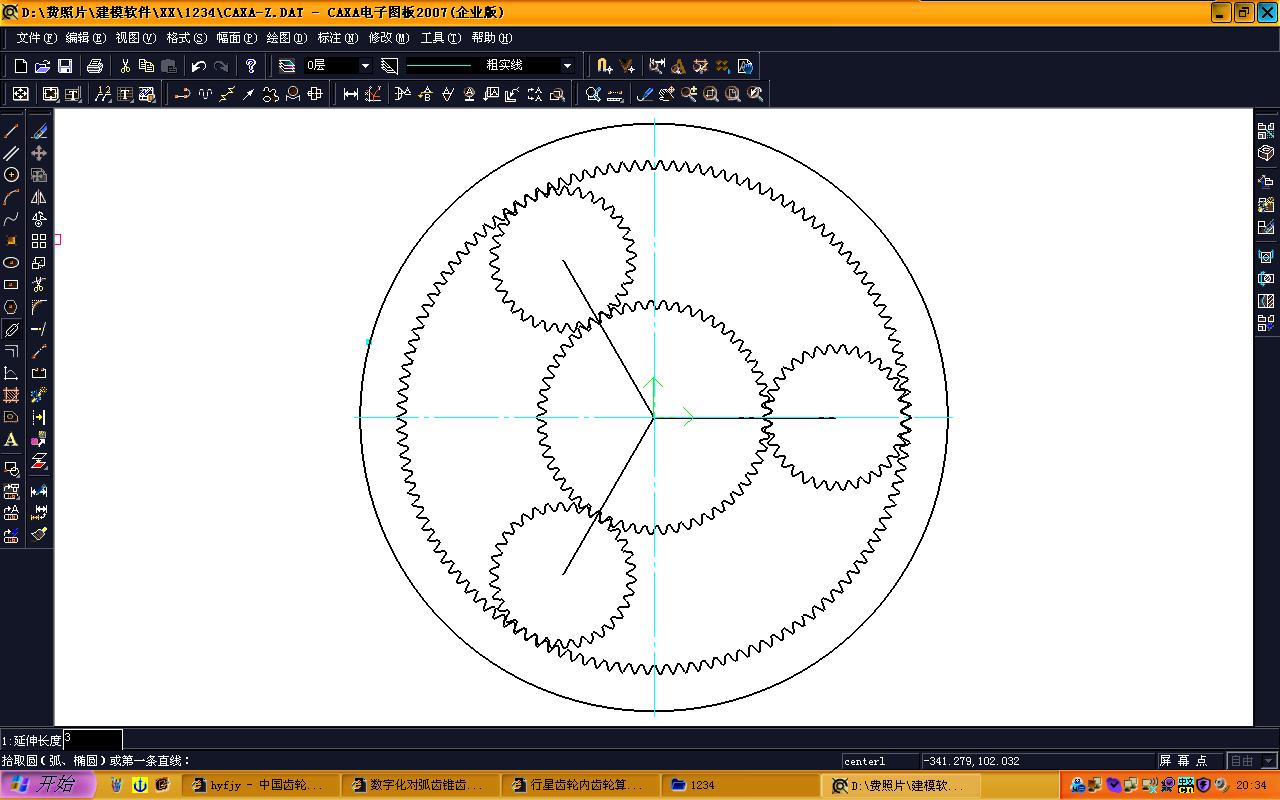Image resolution: width=1280 pixels, height=800 pixels.
Task: Select the Parallel lines tool
Action: [12, 153]
